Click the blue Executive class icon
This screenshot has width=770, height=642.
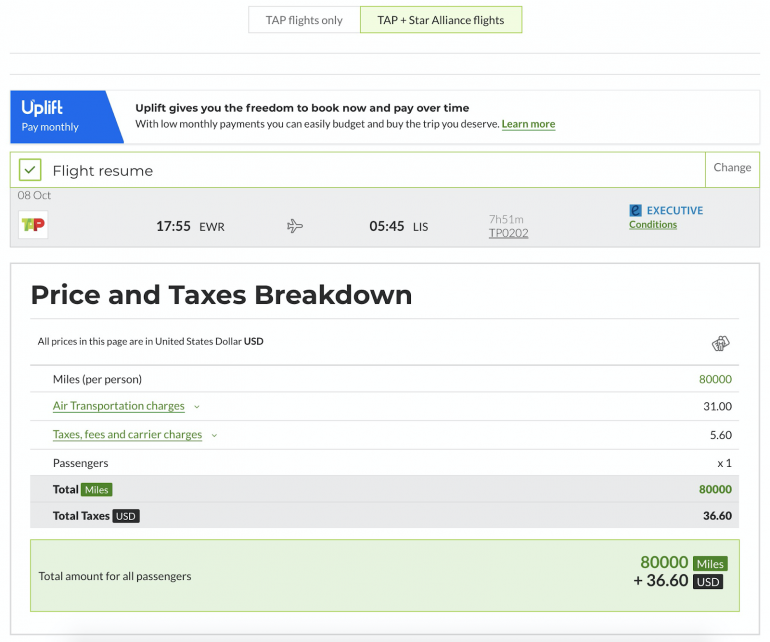635,211
